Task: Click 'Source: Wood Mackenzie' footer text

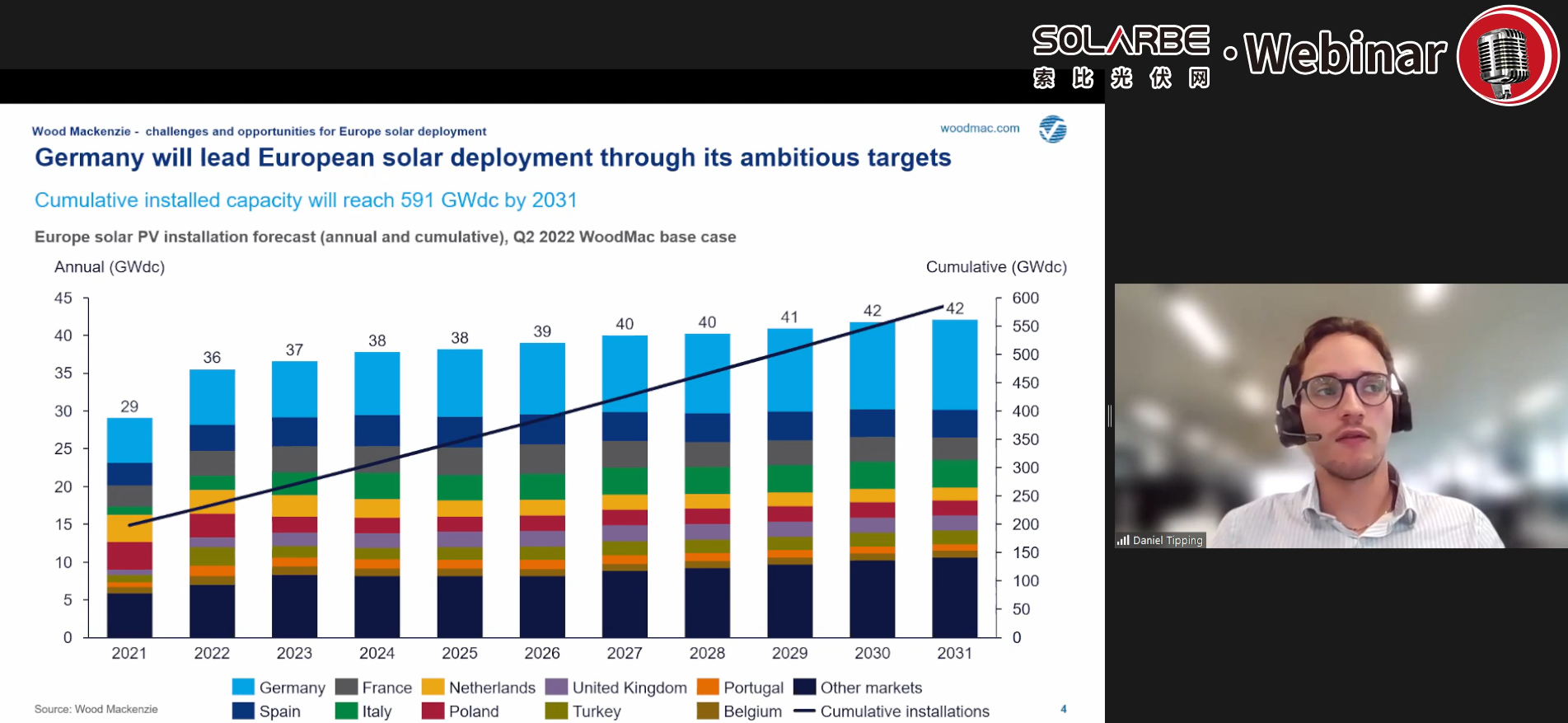Action: coord(96,709)
